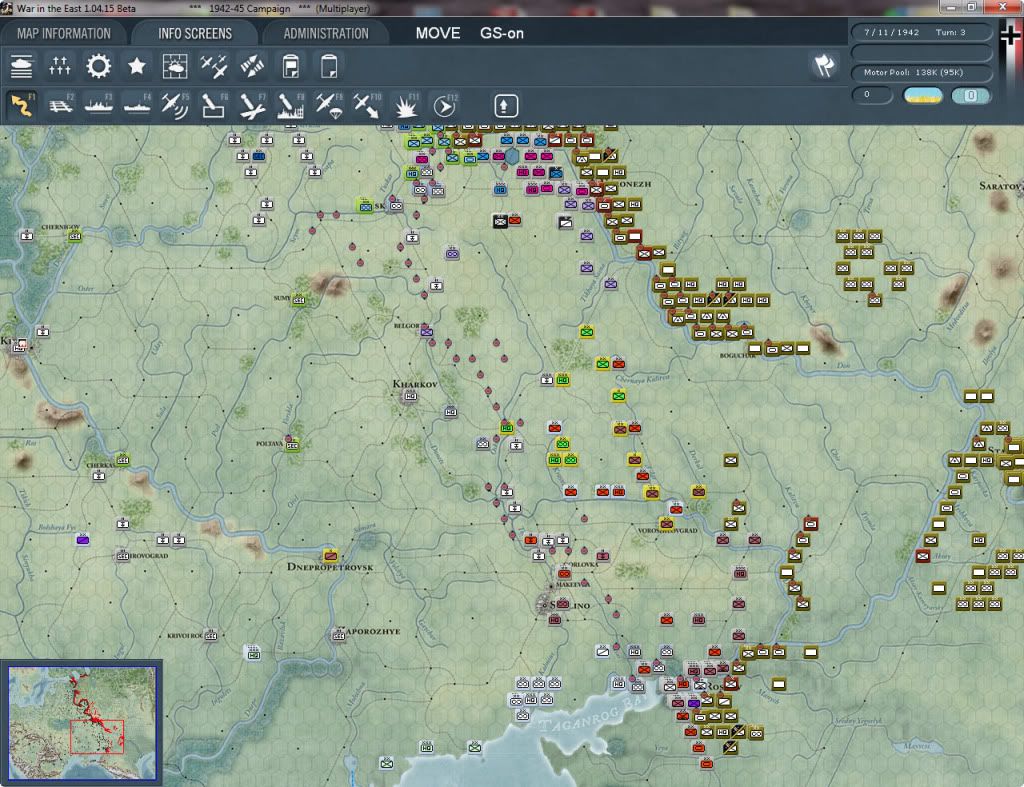Click the five-arrows reinforcements icon
1024x787 pixels.
coord(59,66)
